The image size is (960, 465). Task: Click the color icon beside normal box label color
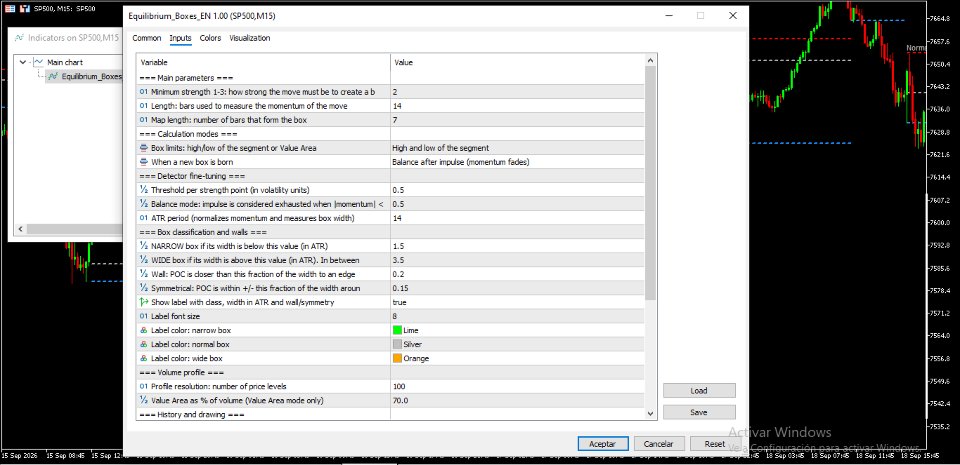coord(144,344)
